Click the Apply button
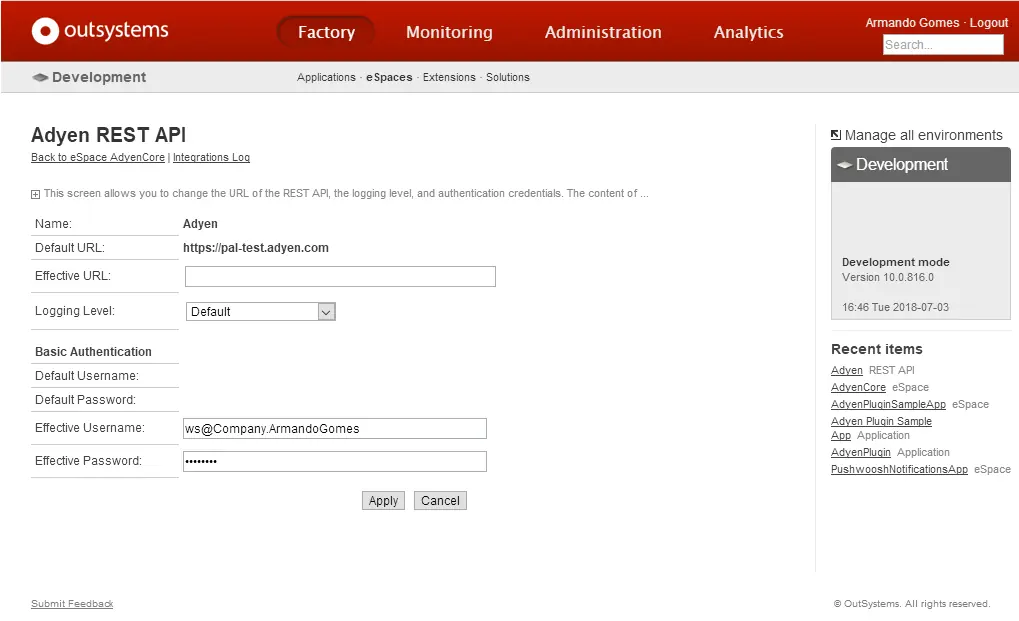1019x621 pixels. [x=383, y=501]
